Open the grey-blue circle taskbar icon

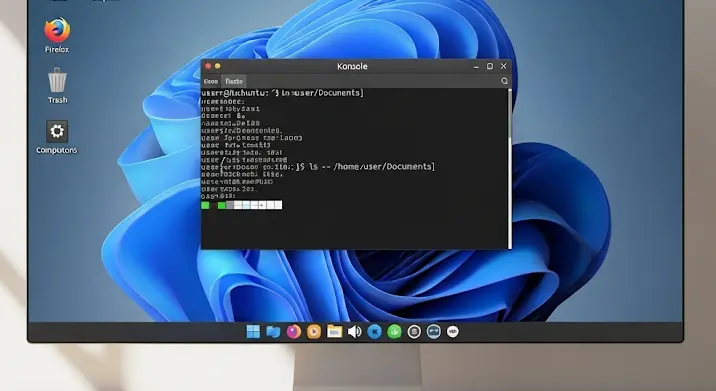click(434, 332)
